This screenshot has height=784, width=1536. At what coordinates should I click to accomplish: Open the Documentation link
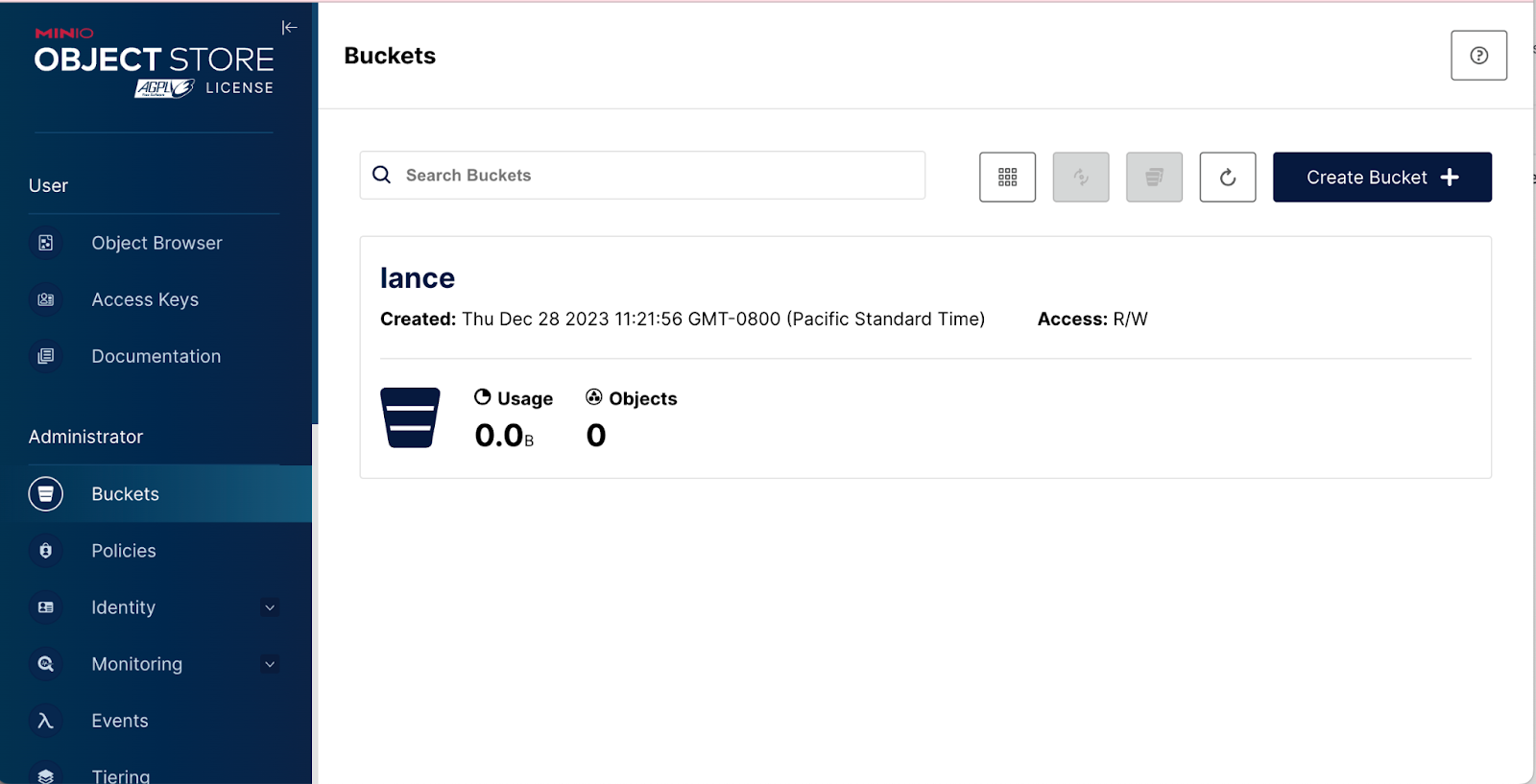156,357
